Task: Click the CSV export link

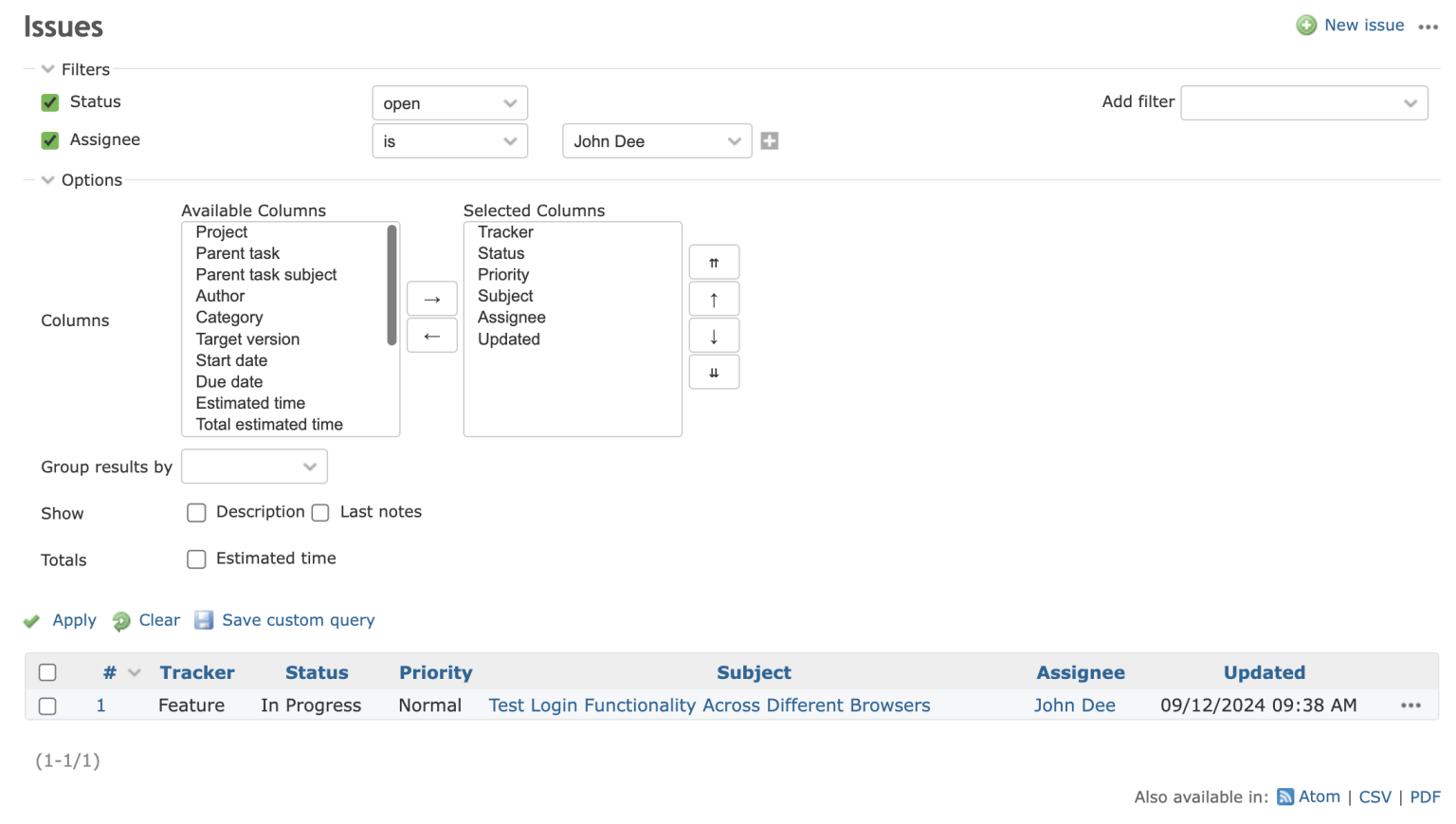Action: click(1374, 797)
